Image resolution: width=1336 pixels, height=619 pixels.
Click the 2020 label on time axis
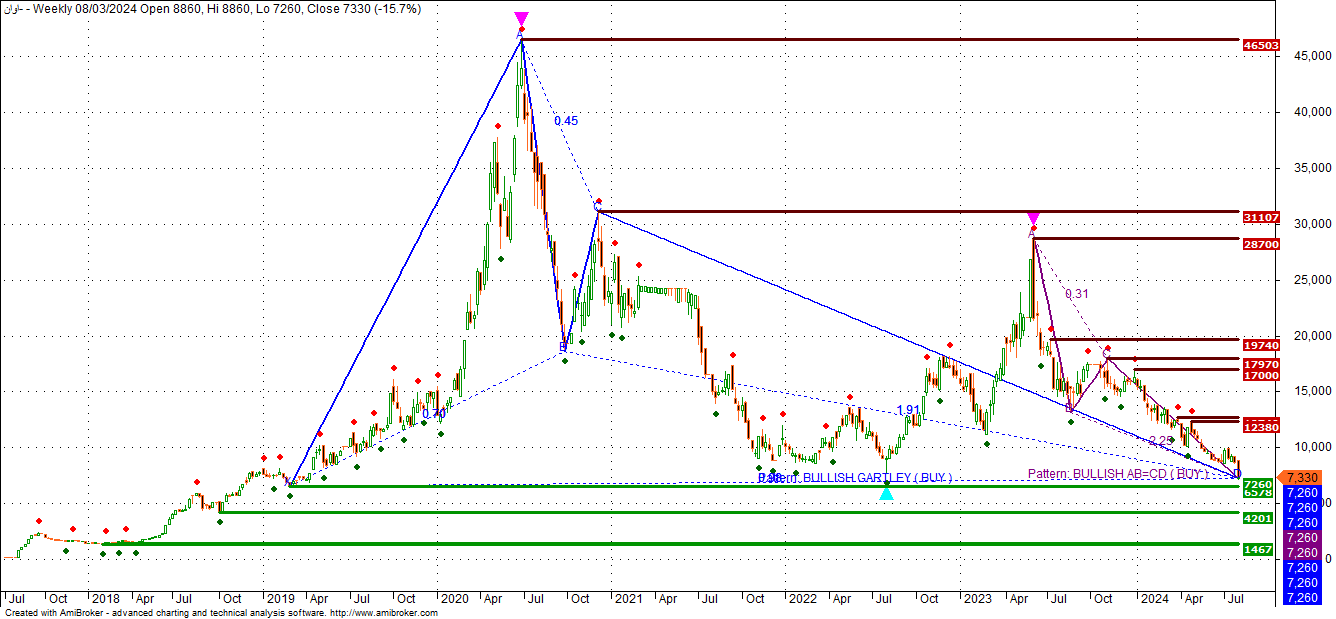point(454,599)
